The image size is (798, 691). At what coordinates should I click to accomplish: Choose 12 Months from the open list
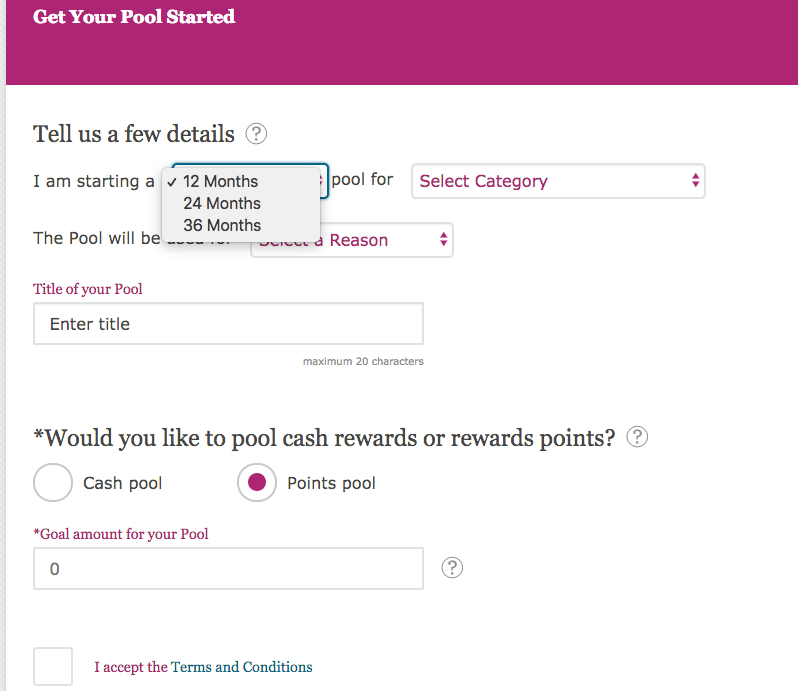click(221, 181)
